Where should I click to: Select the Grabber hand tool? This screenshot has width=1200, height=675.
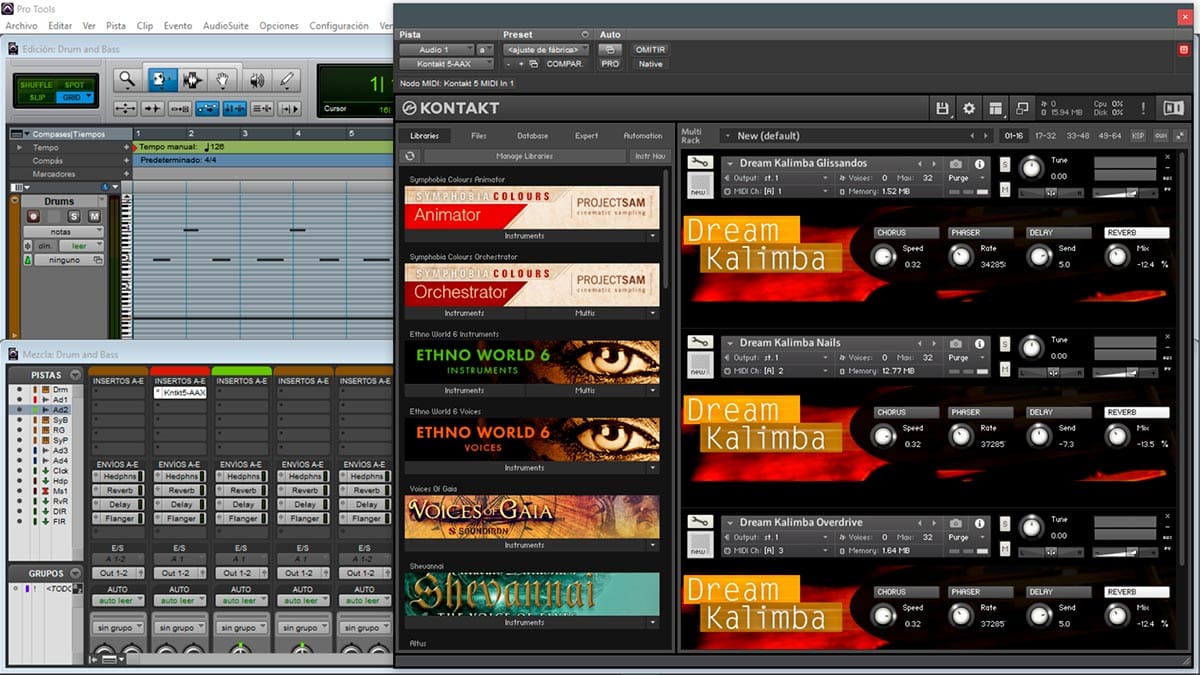tap(223, 80)
